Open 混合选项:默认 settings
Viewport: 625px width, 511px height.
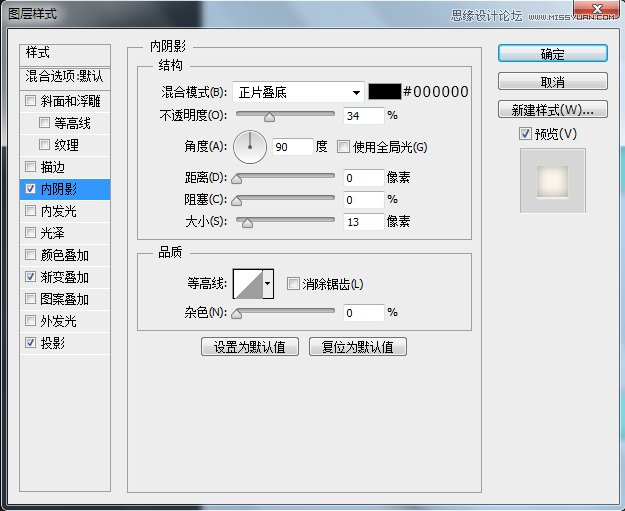click(65, 78)
